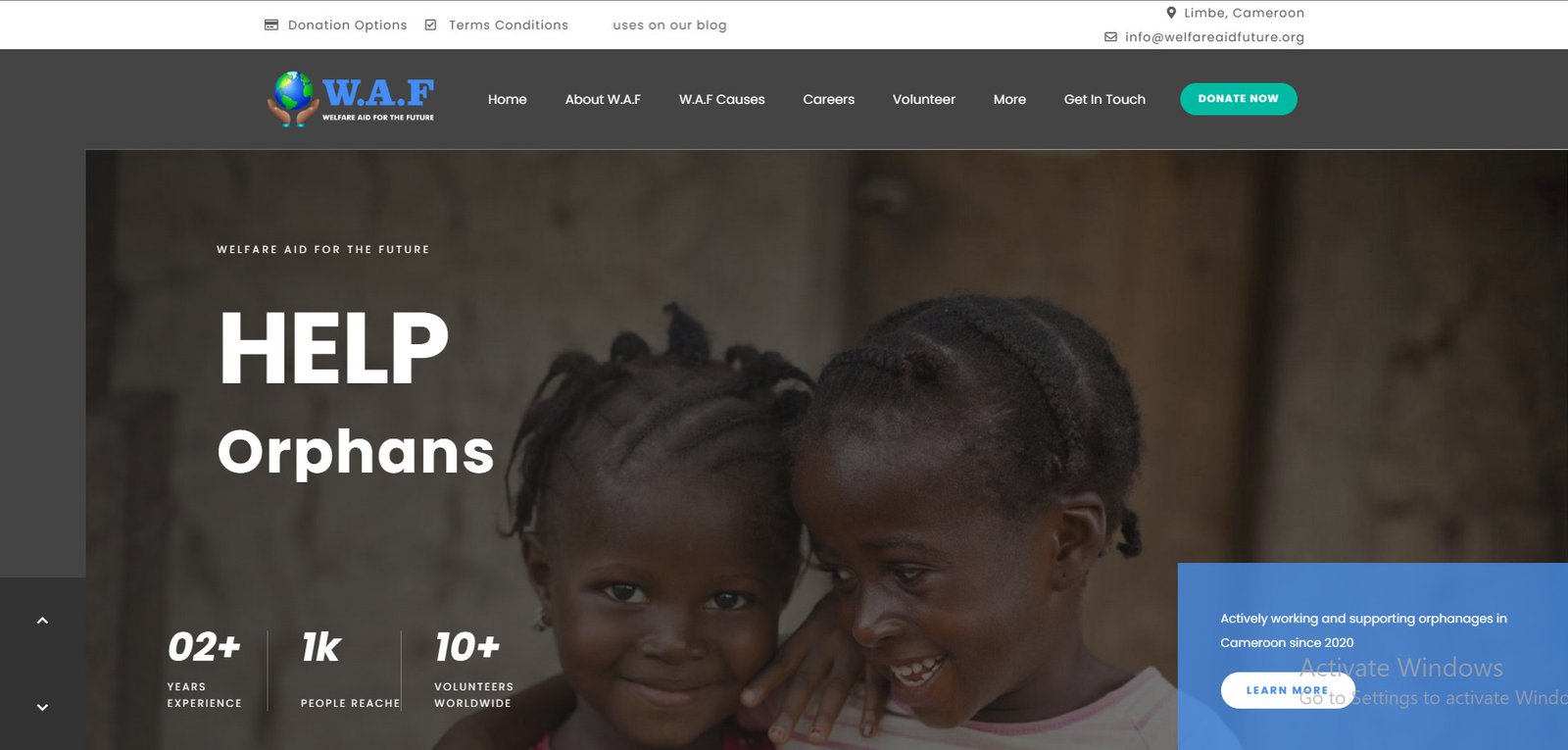1568x750 pixels.
Task: Open the Volunteer page
Action: pyautogui.click(x=924, y=99)
